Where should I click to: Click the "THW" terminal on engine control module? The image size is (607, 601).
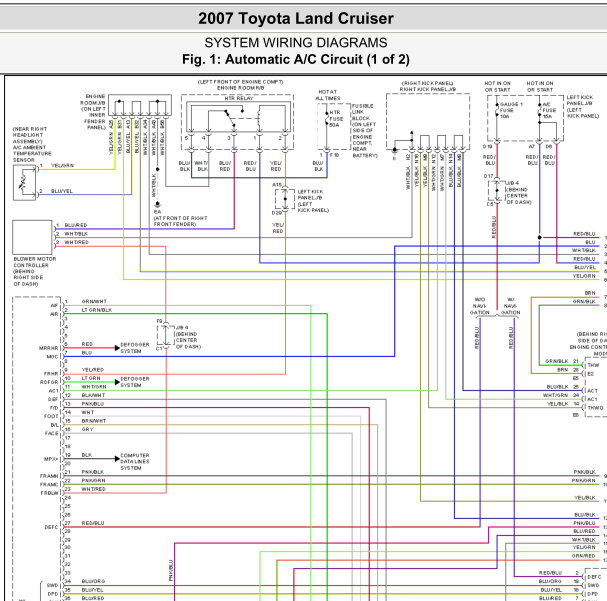point(593,365)
